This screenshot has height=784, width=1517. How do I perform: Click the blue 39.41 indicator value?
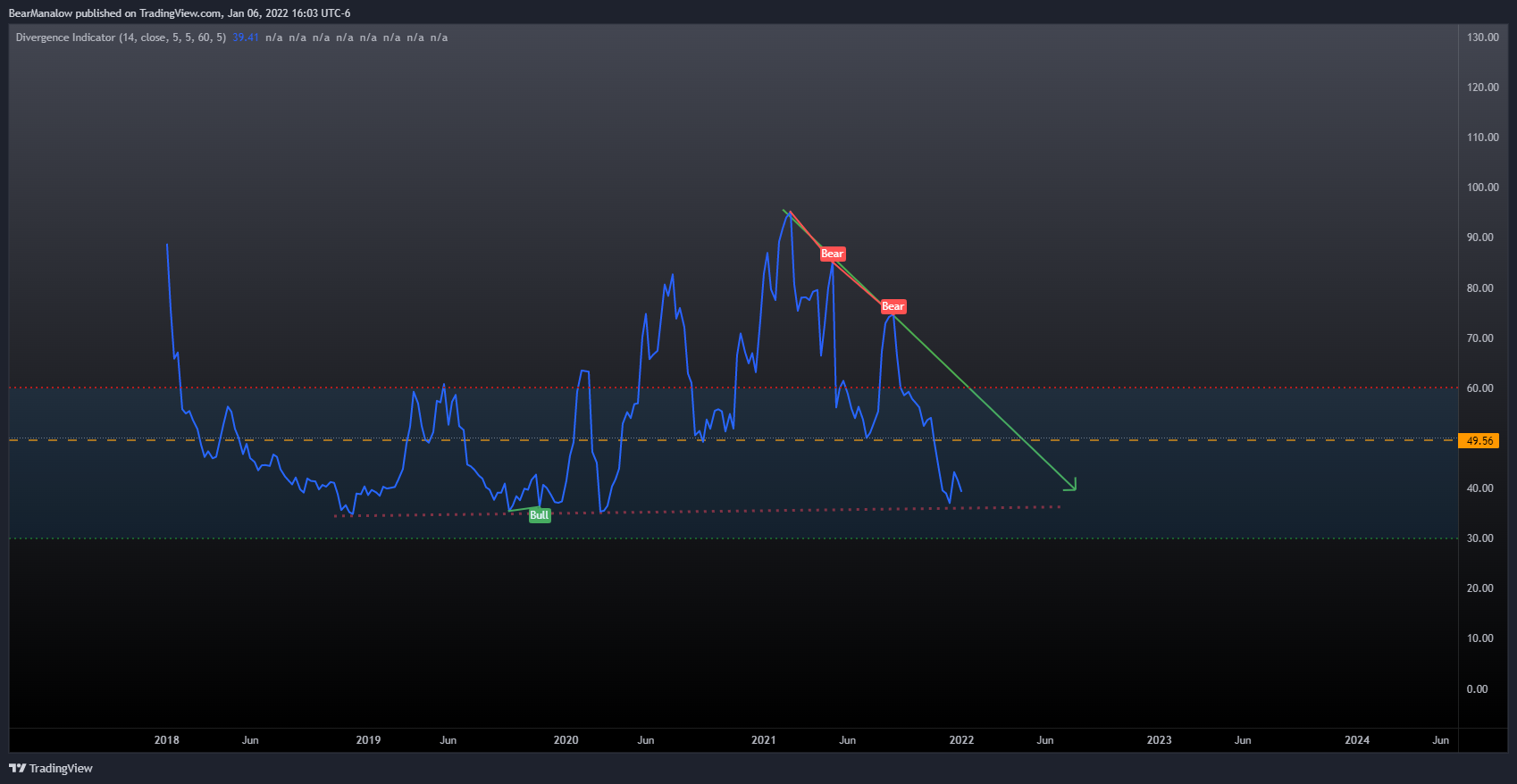coord(246,38)
